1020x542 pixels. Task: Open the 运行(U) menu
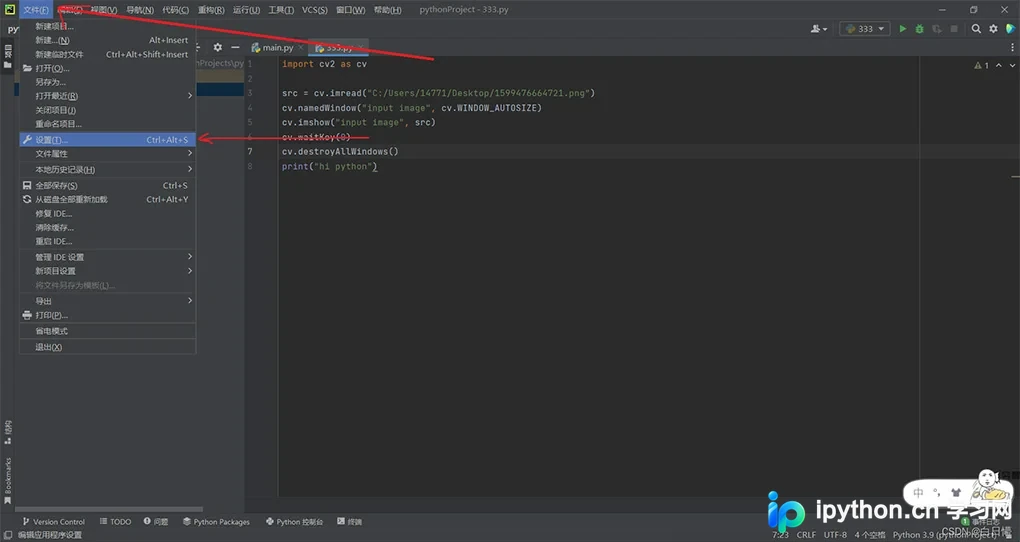coord(247,10)
